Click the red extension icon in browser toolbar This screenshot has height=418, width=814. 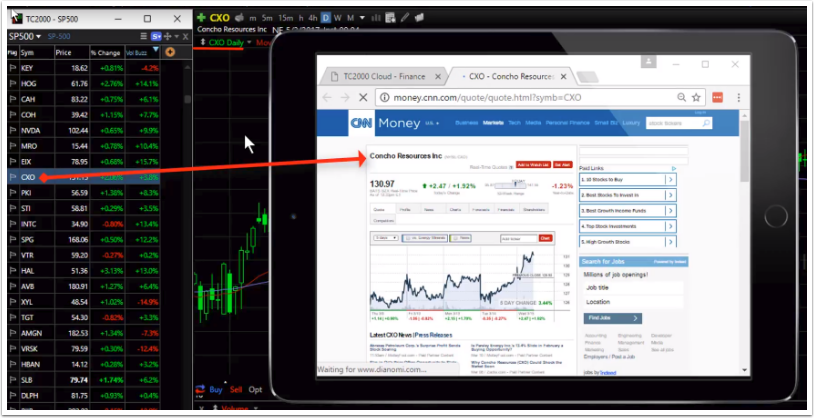pos(717,97)
